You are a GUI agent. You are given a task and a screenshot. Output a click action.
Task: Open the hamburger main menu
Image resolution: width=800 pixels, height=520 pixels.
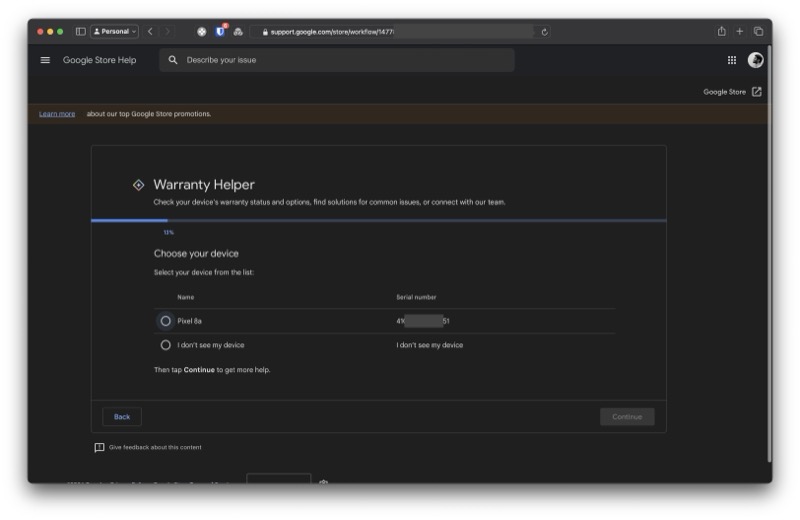click(x=45, y=60)
